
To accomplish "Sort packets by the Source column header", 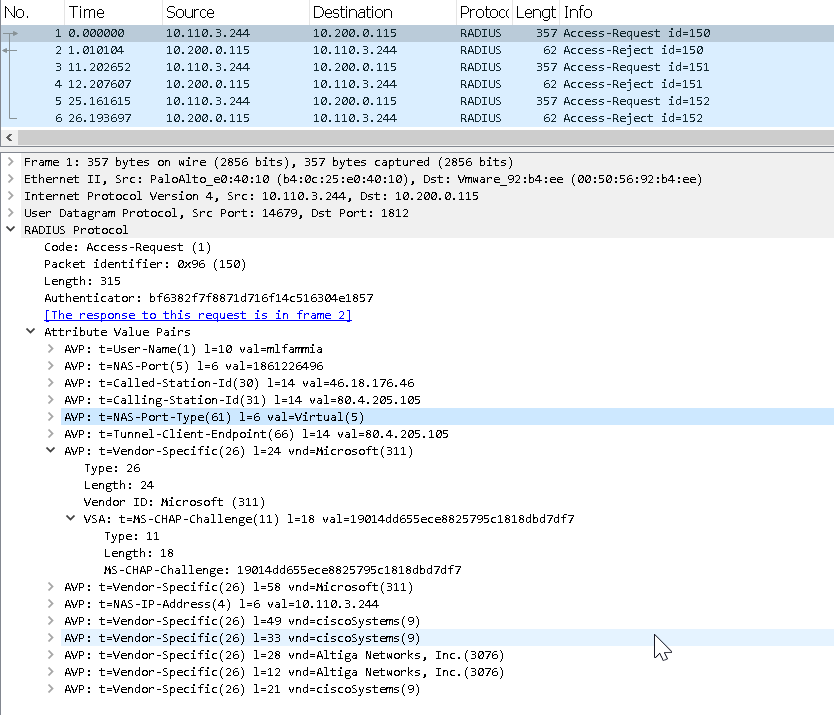I will [190, 12].
